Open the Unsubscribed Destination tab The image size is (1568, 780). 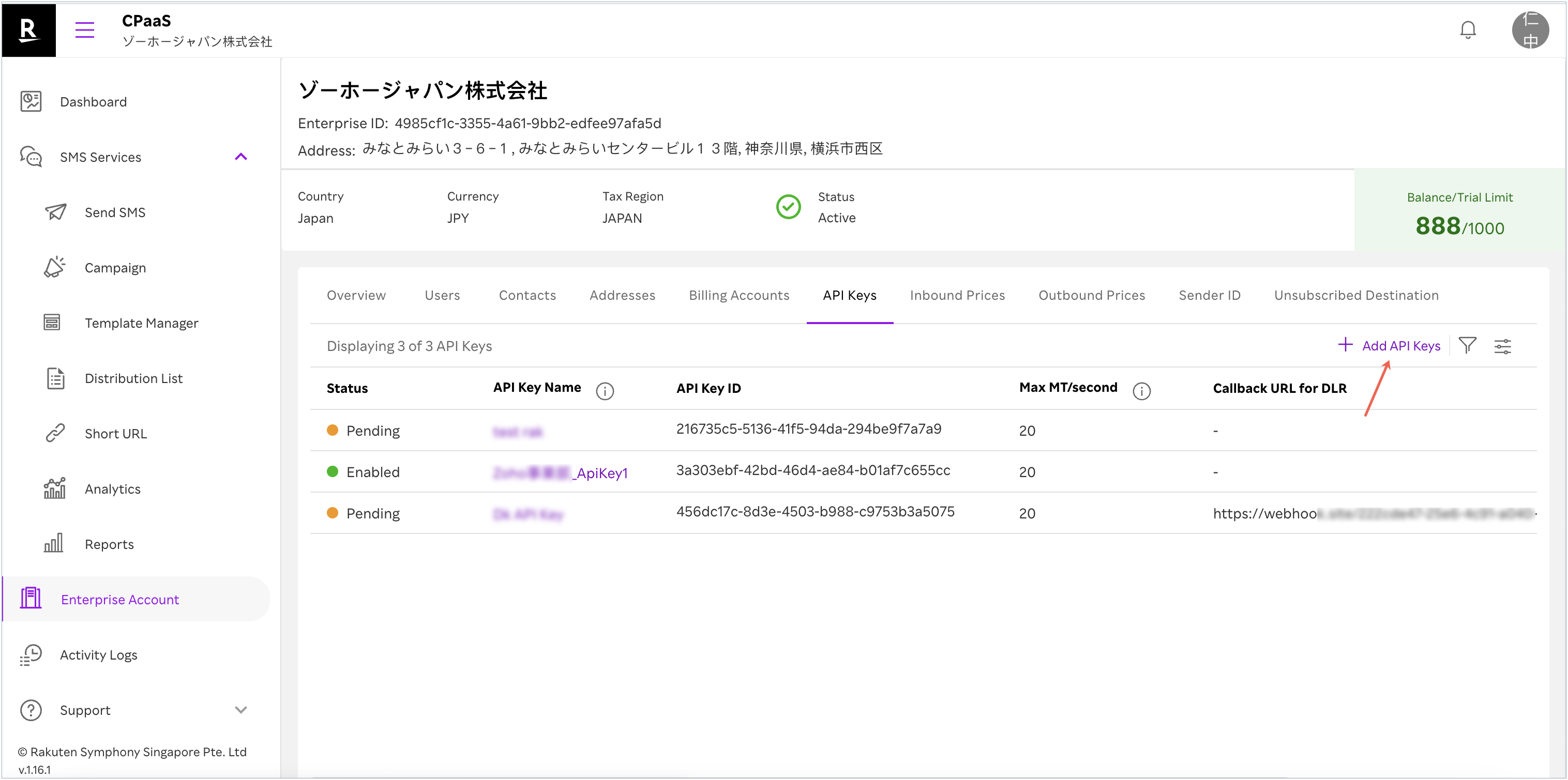click(x=1356, y=295)
